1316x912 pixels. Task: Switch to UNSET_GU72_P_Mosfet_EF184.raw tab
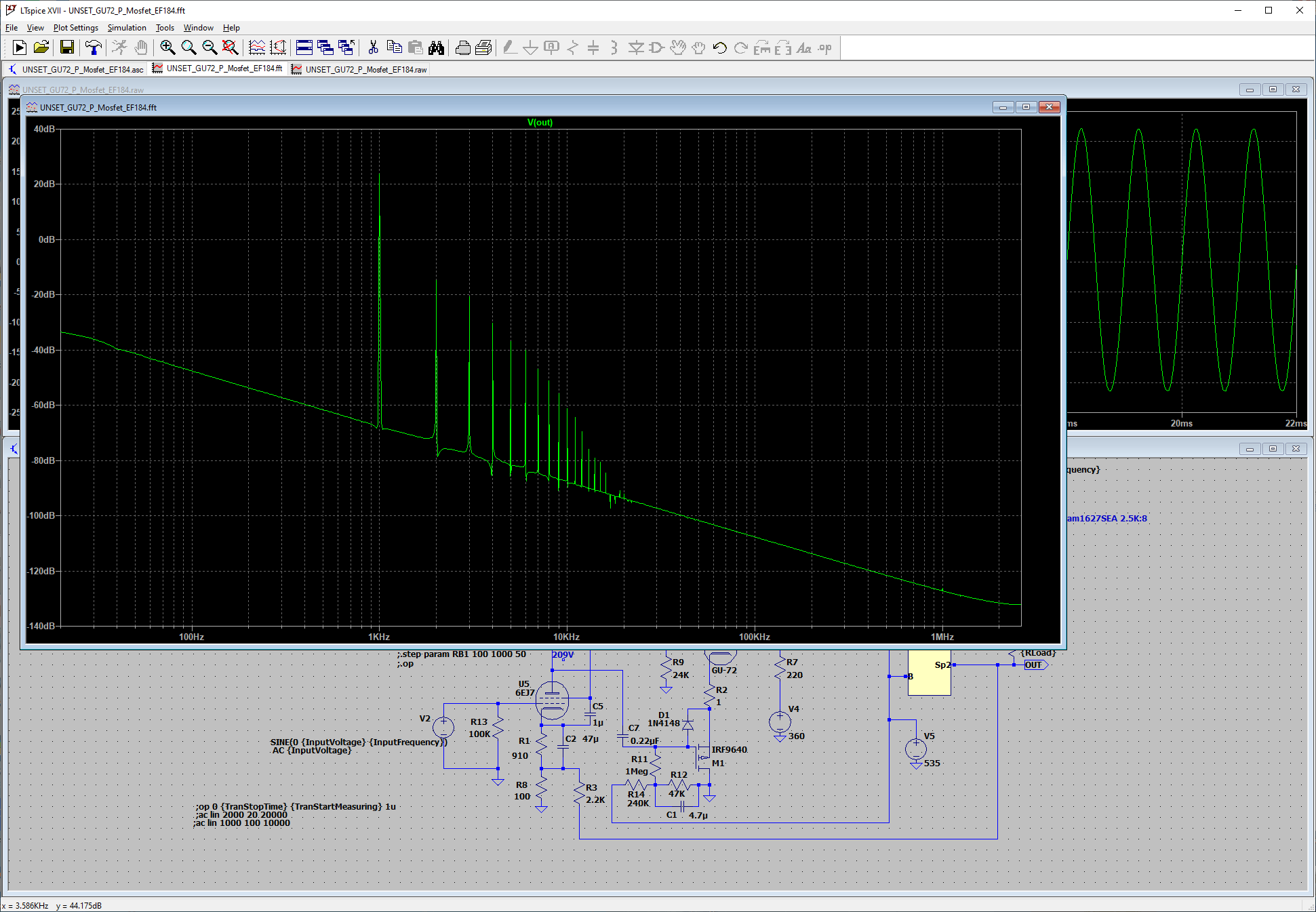click(360, 69)
